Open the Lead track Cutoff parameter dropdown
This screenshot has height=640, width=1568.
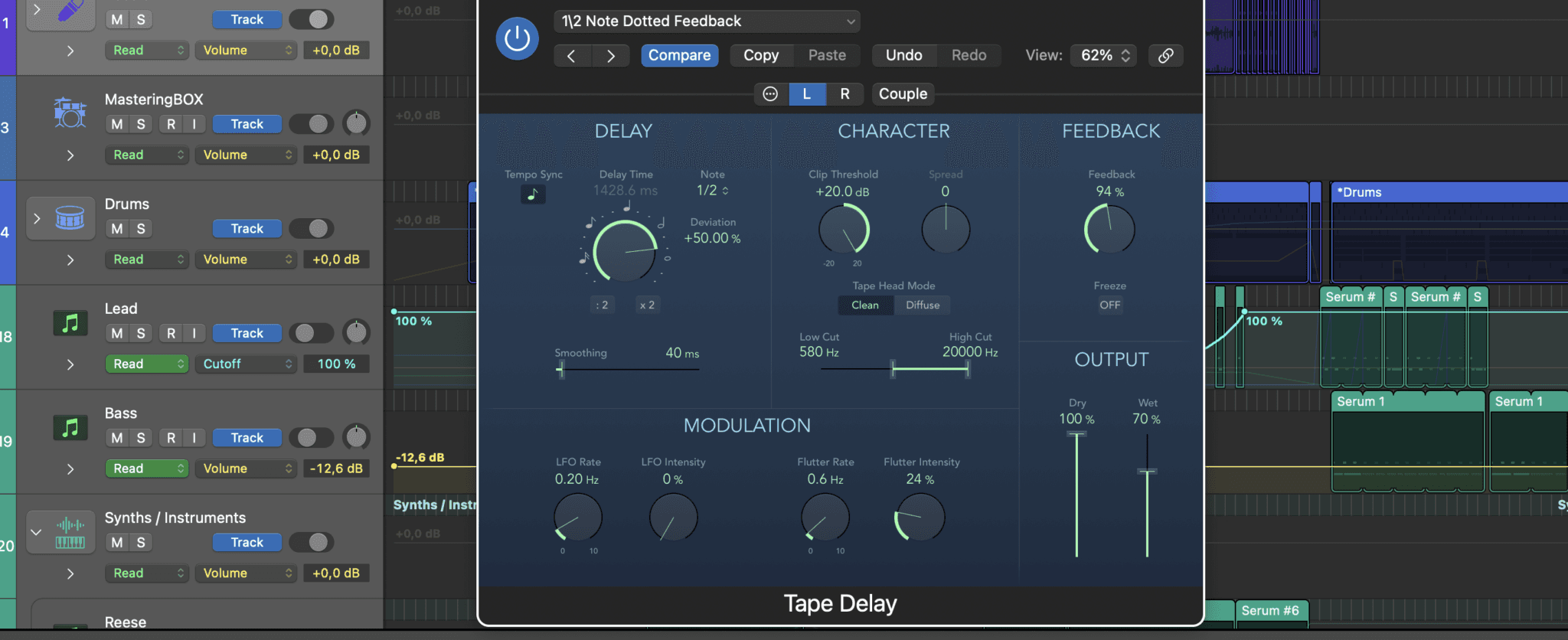[247, 364]
